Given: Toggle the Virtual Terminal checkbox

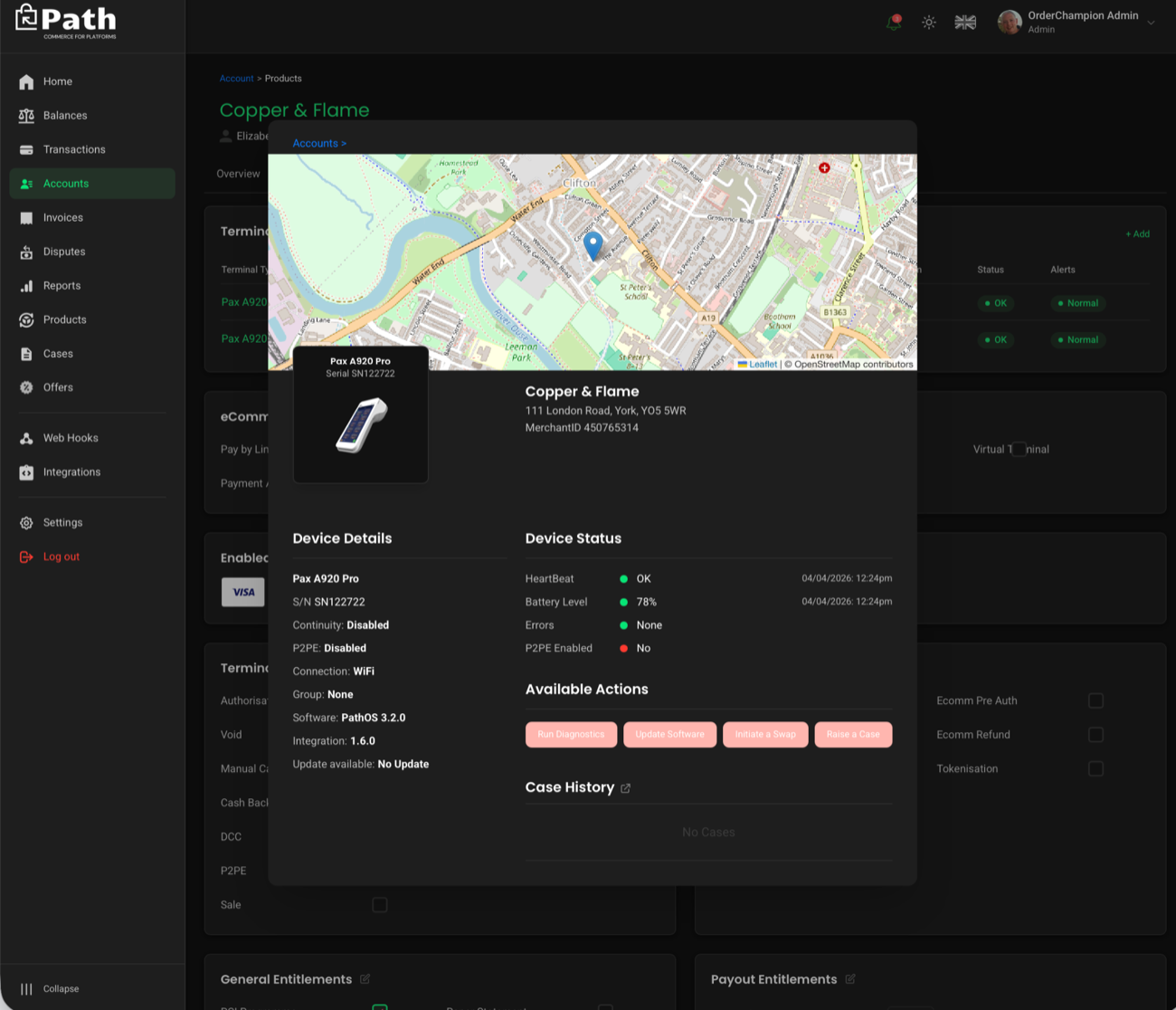Looking at the screenshot, I should pyautogui.click(x=1019, y=449).
